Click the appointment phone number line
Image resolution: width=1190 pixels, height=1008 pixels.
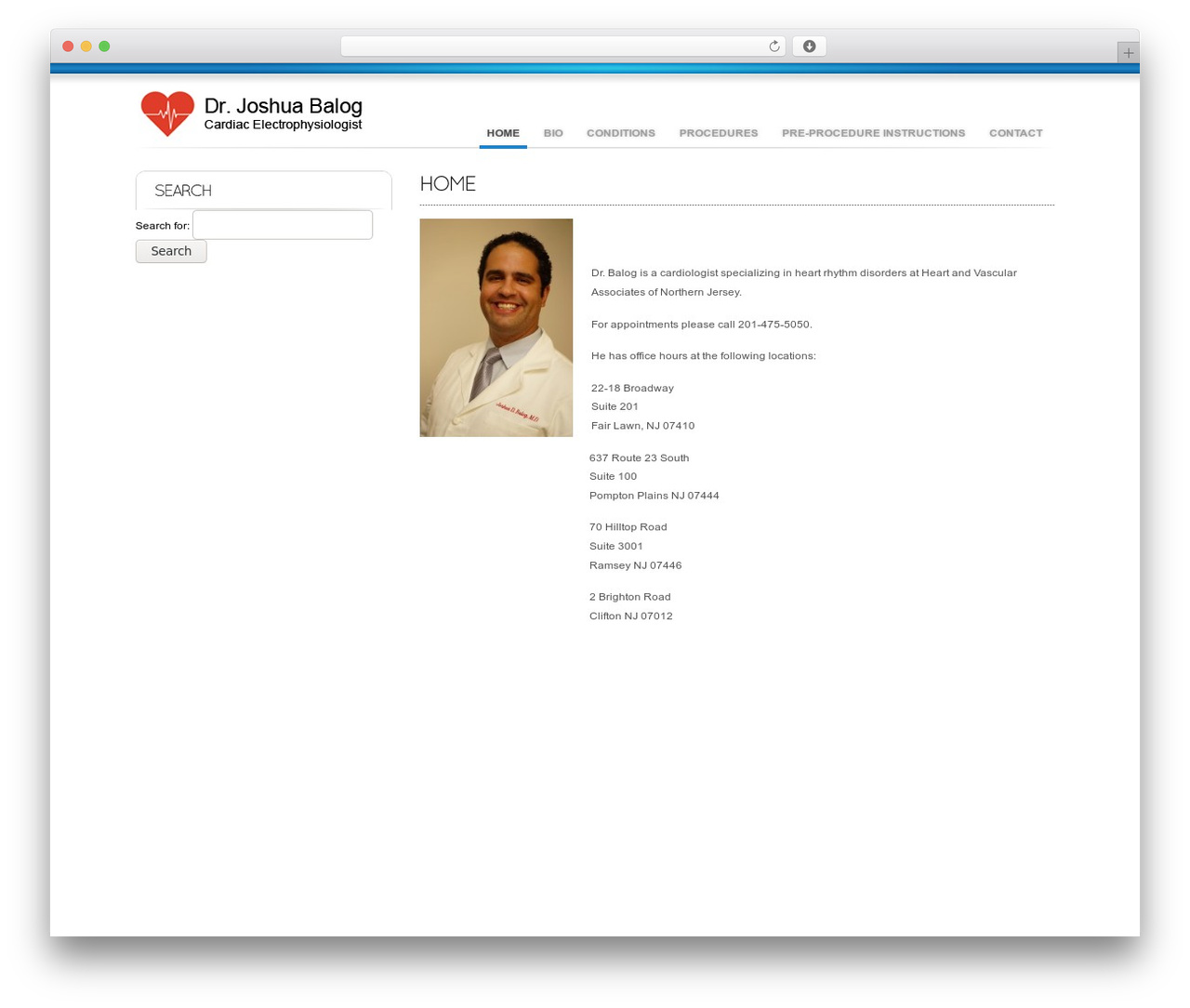[702, 325]
